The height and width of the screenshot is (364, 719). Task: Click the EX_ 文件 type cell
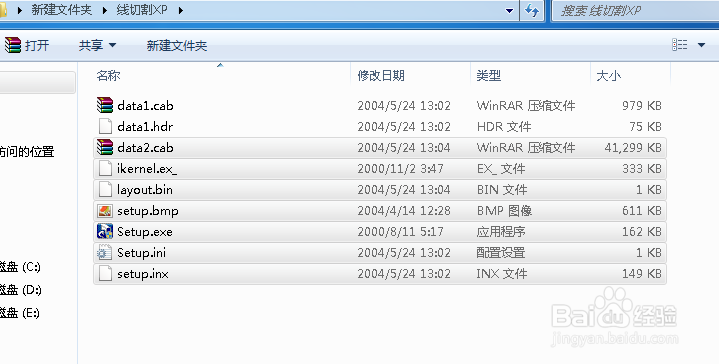[501, 169]
